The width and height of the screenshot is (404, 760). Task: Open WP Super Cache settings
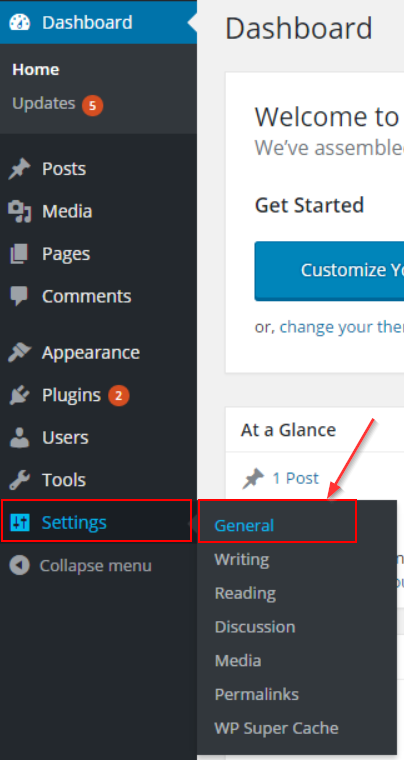[277, 728]
